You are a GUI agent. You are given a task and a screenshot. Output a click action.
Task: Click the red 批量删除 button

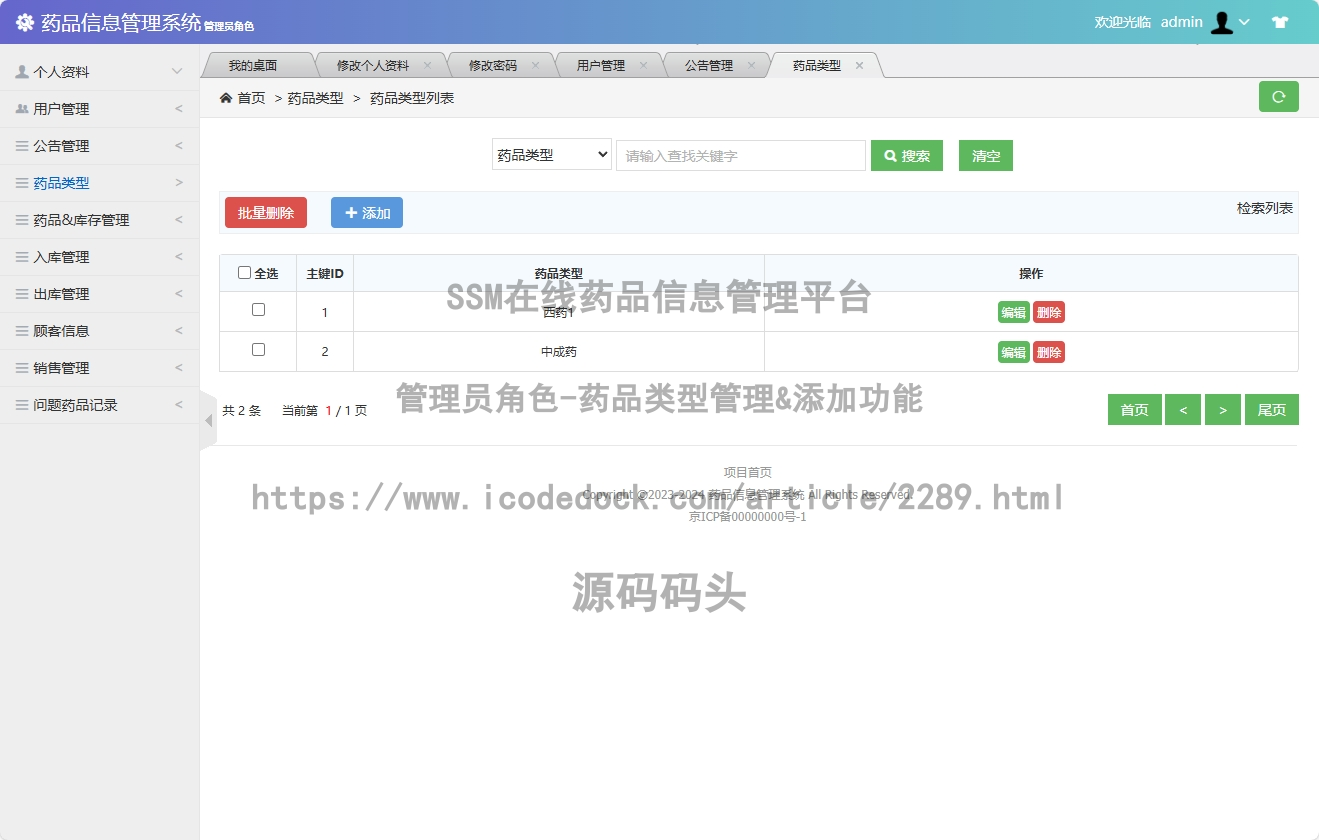(x=266, y=213)
